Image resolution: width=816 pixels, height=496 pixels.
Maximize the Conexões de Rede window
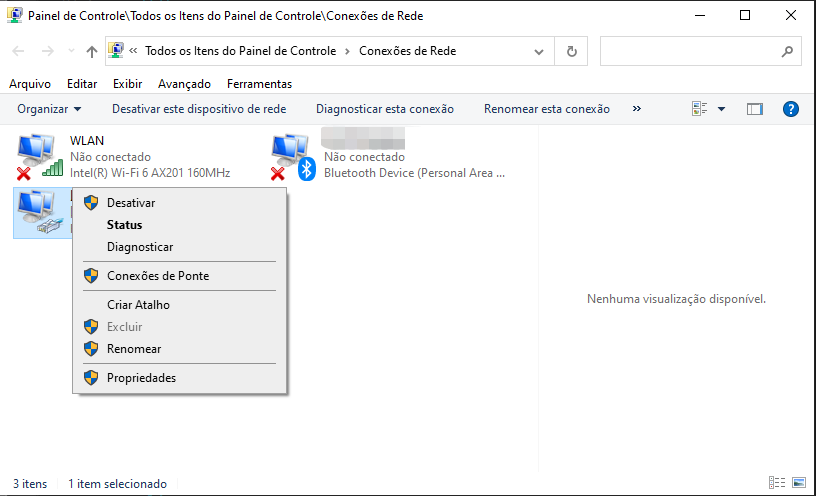pos(745,15)
